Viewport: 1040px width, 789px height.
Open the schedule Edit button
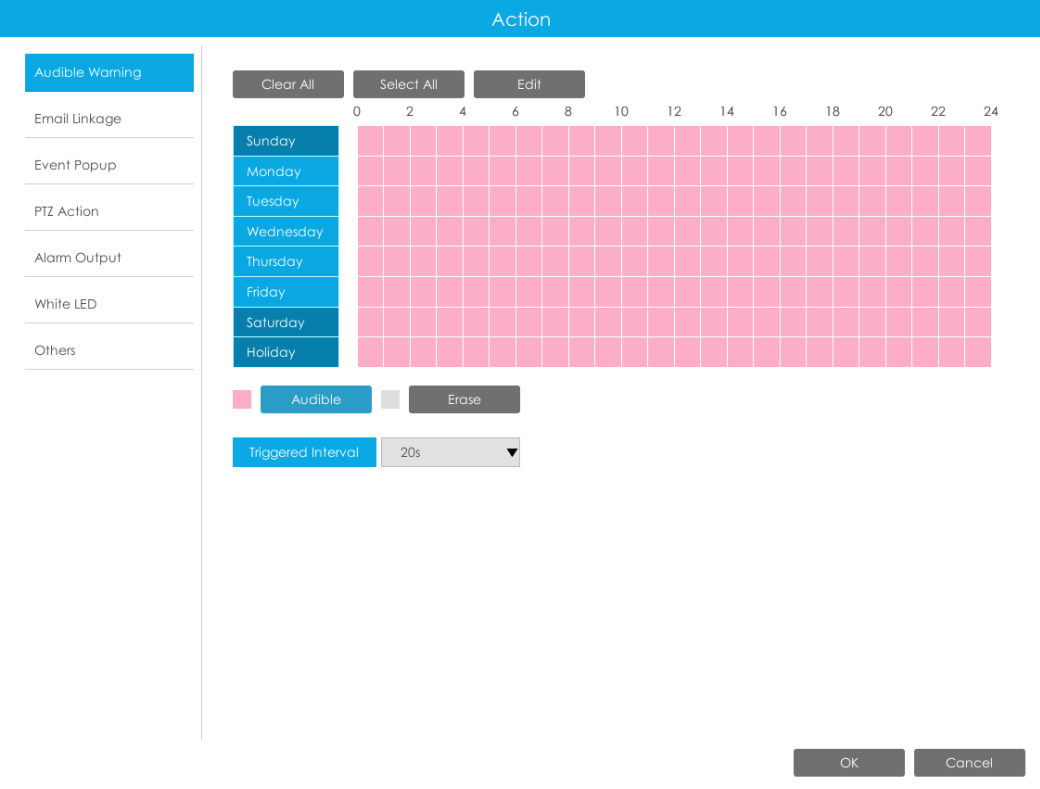(529, 84)
